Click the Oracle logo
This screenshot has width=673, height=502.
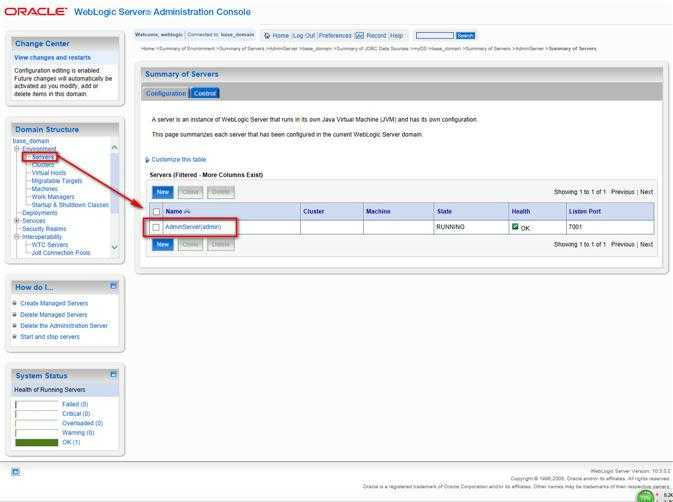point(36,12)
